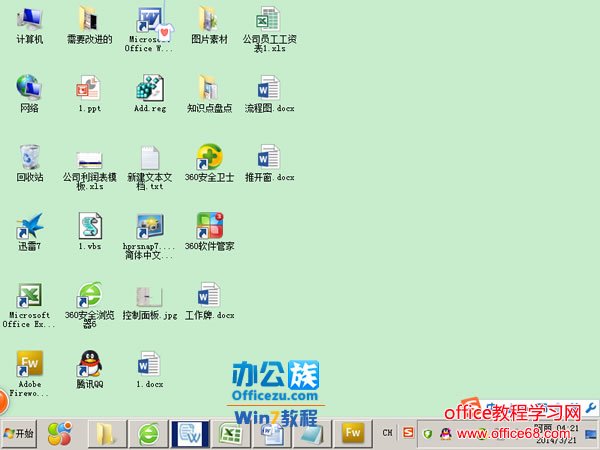Image resolution: width=600 pixels, height=450 pixels.
Task: Select the 流程图.docx document
Action: pyautogui.click(x=269, y=94)
